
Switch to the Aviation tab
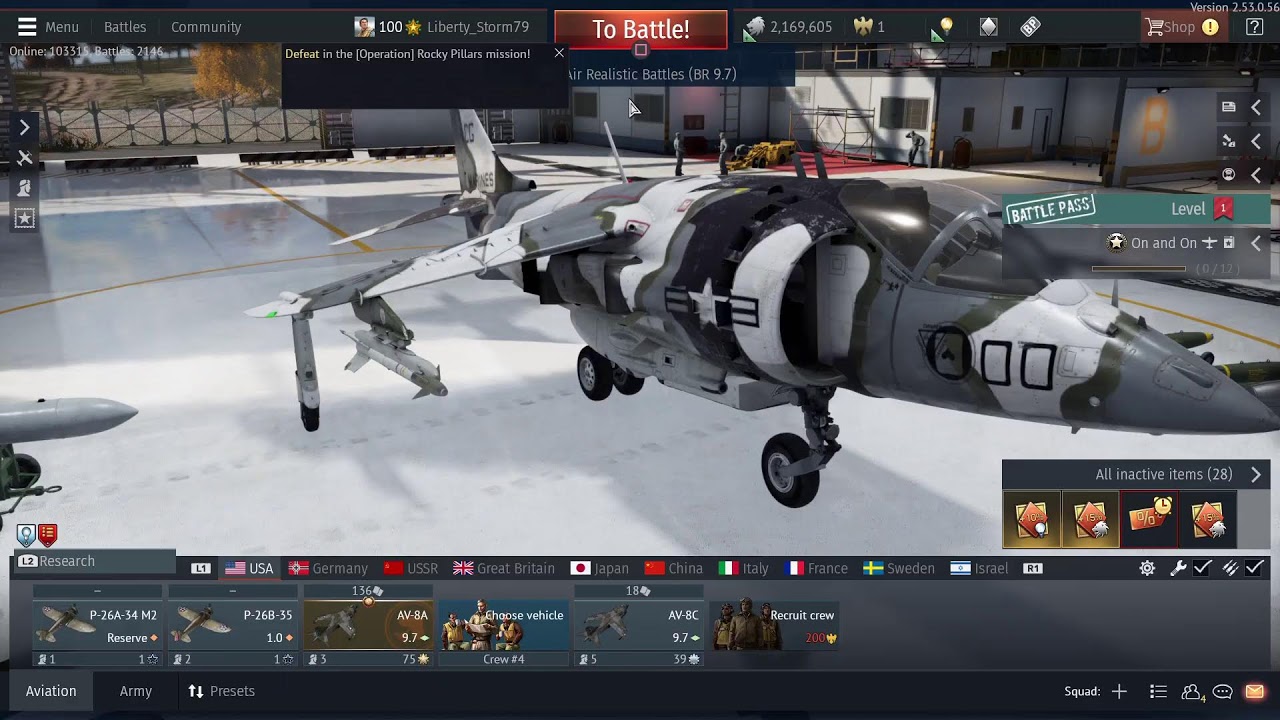[x=51, y=691]
